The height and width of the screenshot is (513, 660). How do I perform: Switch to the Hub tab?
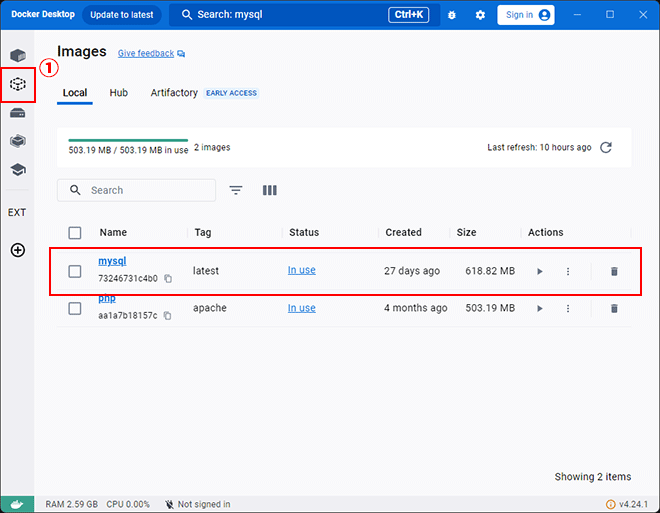pos(119,93)
